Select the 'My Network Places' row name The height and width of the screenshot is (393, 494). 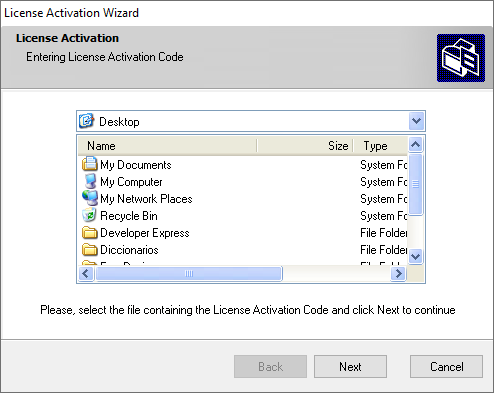(x=146, y=199)
